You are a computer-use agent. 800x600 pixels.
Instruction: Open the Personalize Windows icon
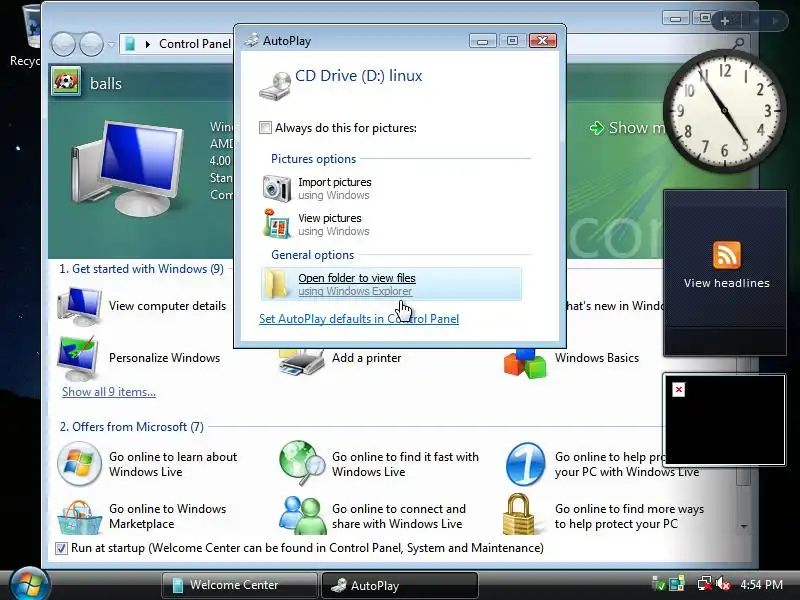78,358
